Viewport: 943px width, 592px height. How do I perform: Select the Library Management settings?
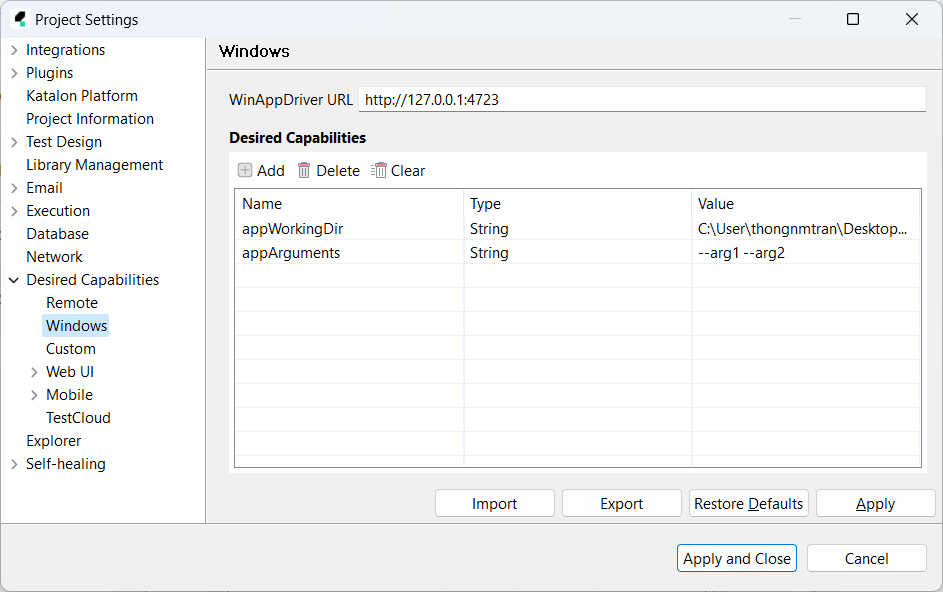click(x=94, y=165)
